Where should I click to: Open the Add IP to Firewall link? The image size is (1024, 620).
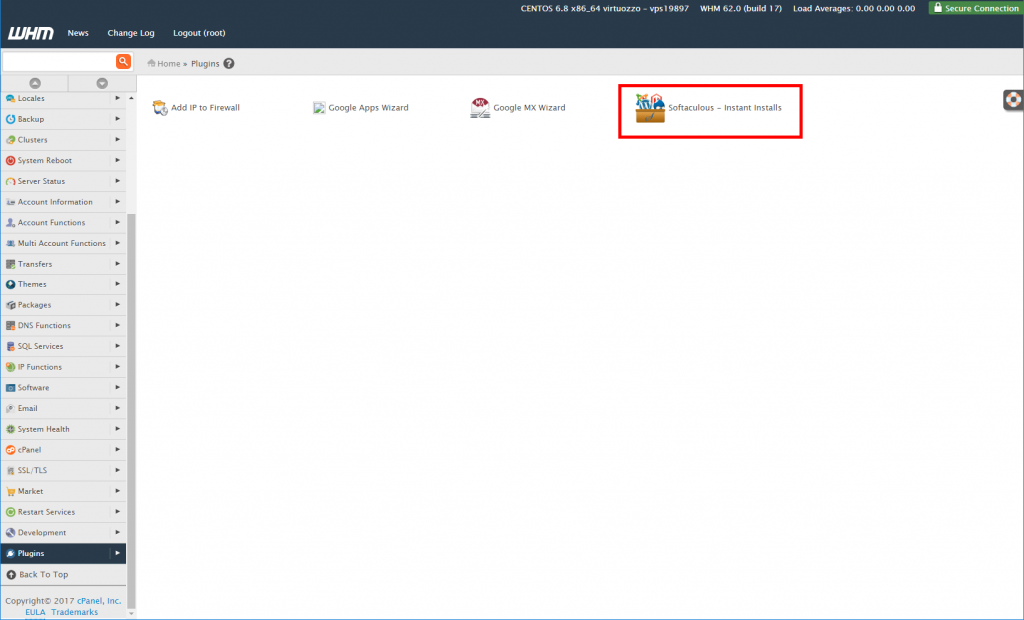[205, 108]
